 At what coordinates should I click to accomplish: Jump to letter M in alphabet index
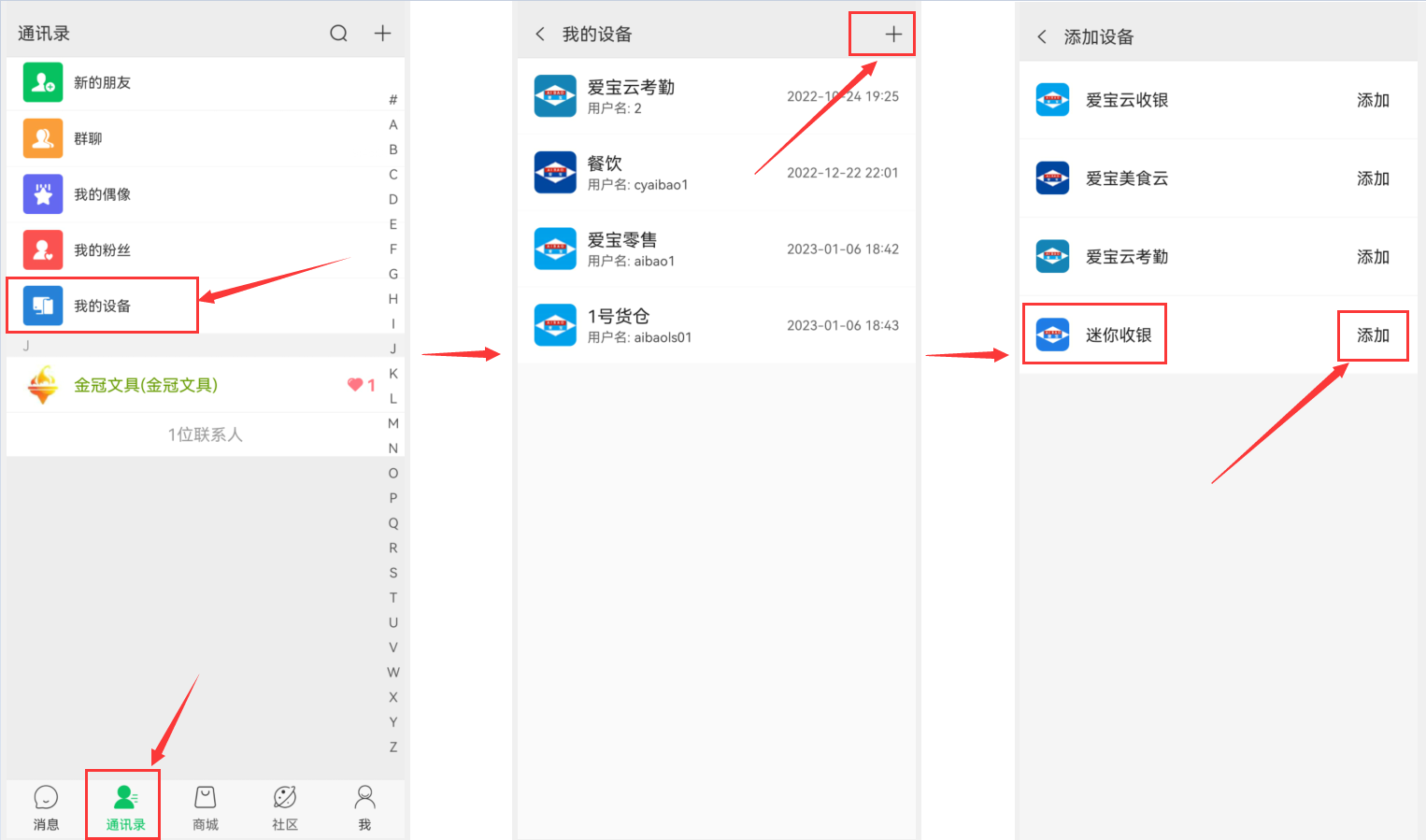[393, 423]
